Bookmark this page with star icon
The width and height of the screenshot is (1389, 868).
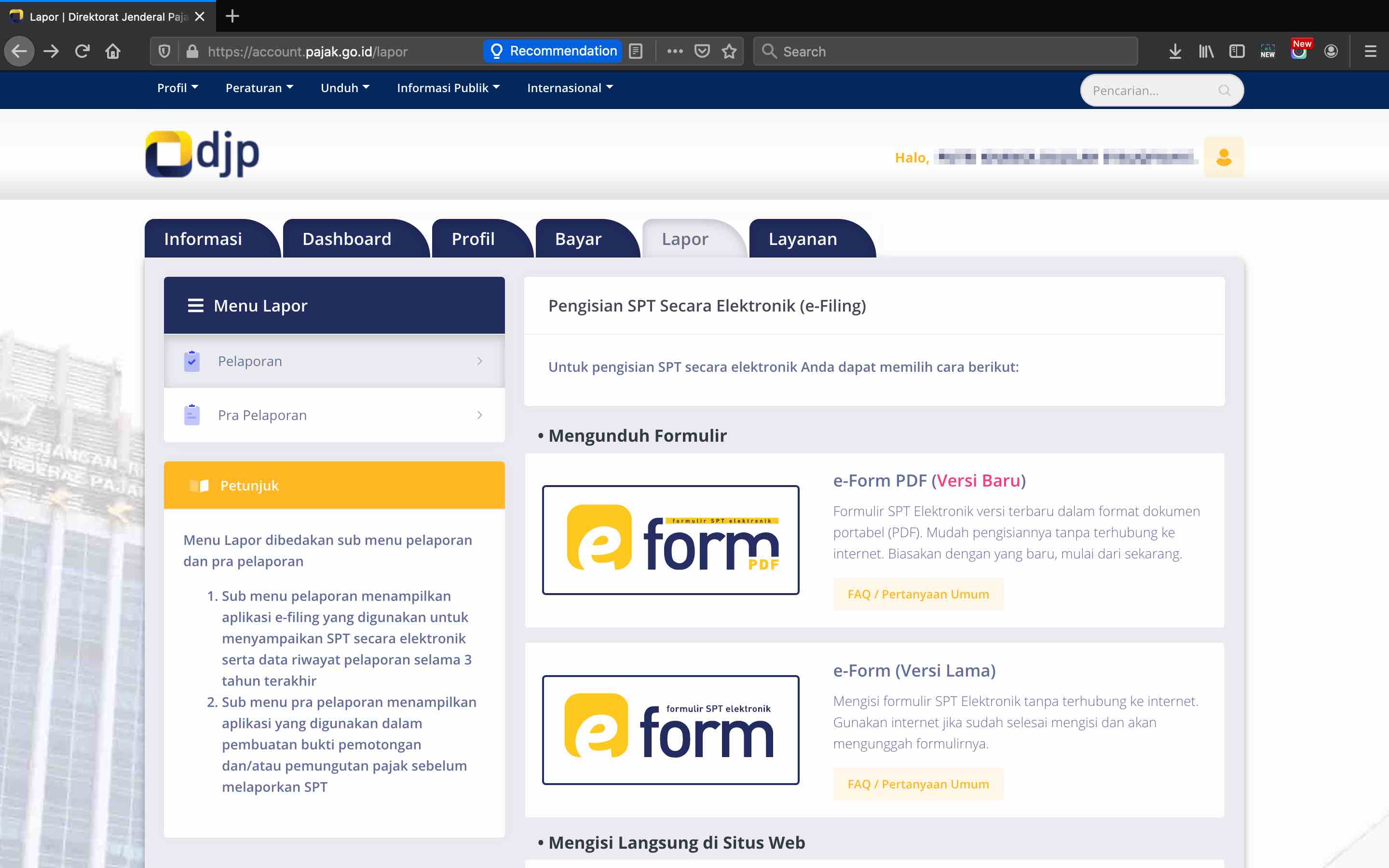point(729,51)
